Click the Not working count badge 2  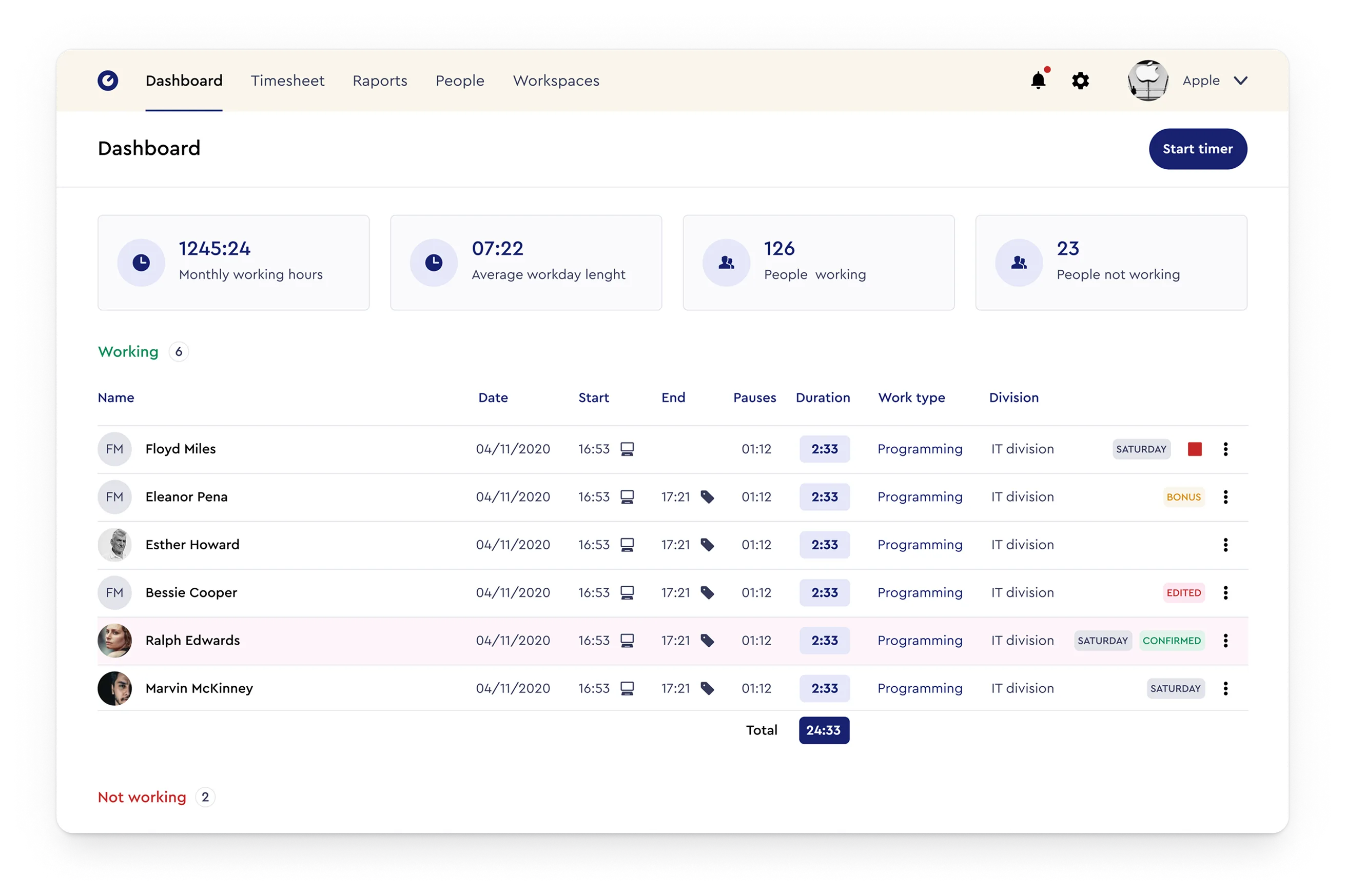point(205,797)
